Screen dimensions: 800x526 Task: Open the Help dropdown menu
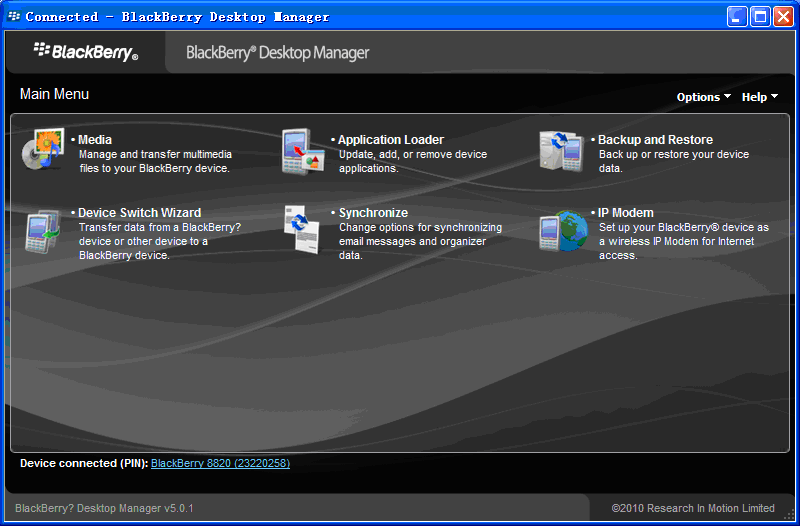point(759,97)
